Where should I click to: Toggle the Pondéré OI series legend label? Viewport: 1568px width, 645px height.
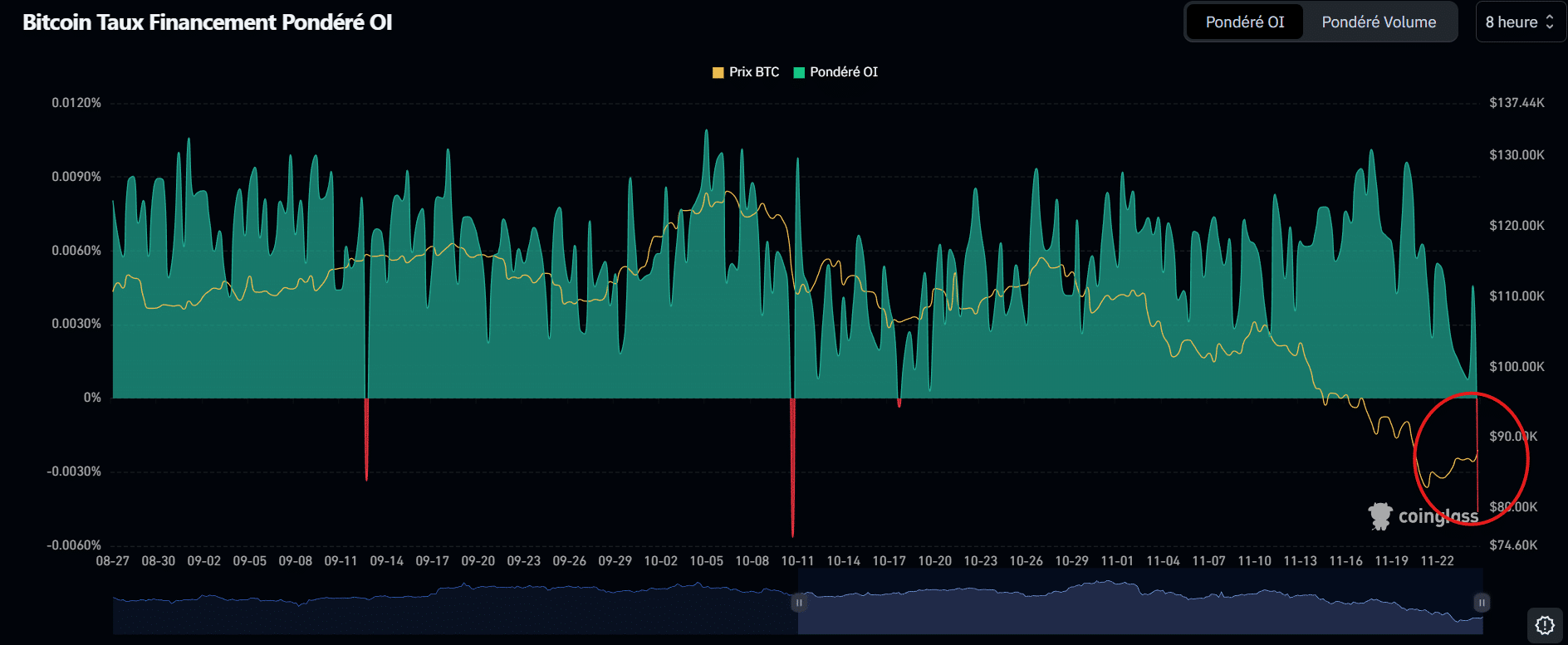tap(843, 72)
